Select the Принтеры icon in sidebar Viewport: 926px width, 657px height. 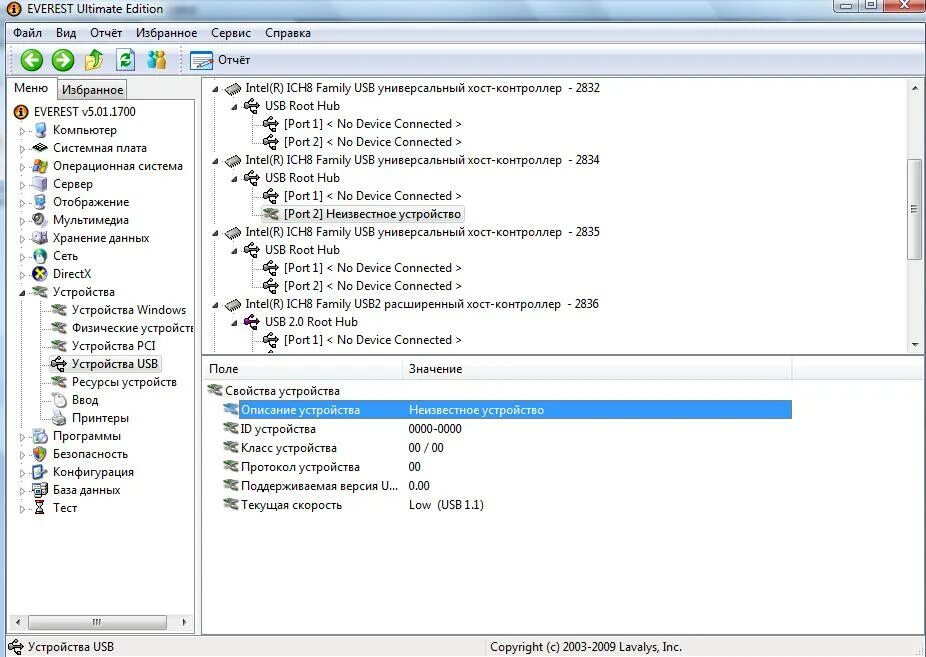[60, 417]
